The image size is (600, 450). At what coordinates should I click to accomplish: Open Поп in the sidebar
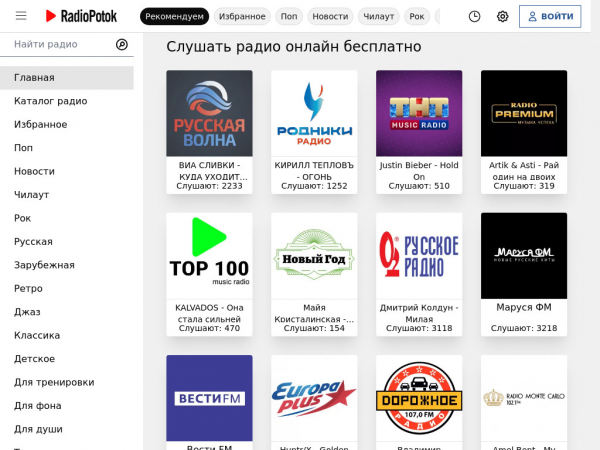[x=67, y=148]
